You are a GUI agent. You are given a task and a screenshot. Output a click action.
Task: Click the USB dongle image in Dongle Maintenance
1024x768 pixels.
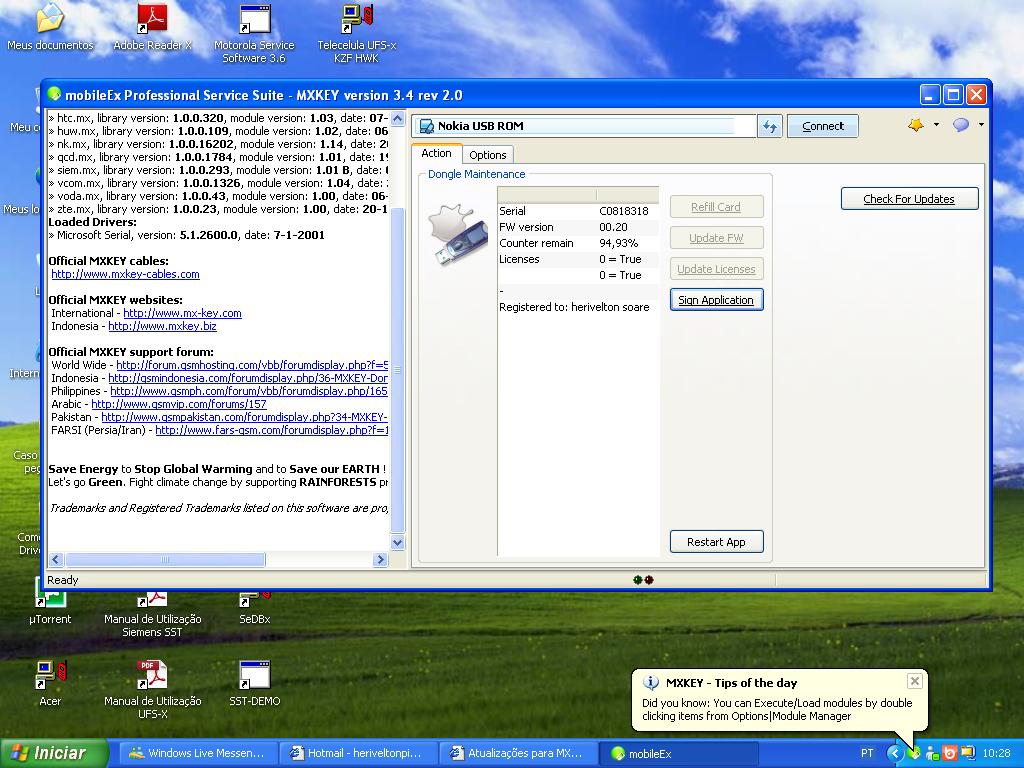[x=458, y=234]
